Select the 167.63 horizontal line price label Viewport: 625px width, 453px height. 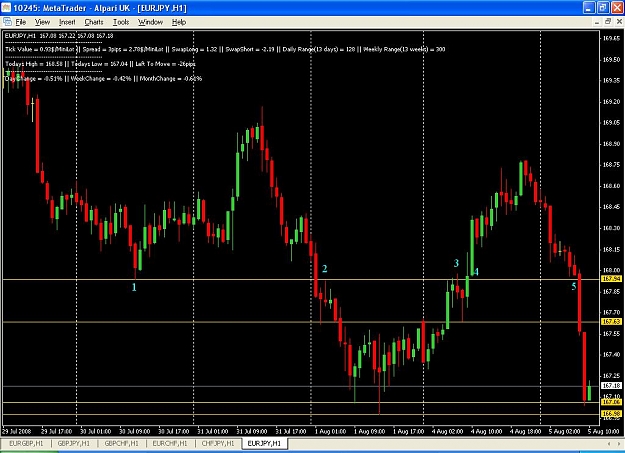(611, 321)
